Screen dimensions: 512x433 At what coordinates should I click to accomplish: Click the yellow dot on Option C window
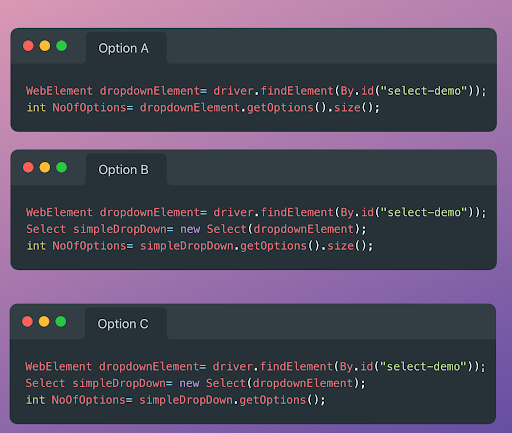(x=44, y=321)
